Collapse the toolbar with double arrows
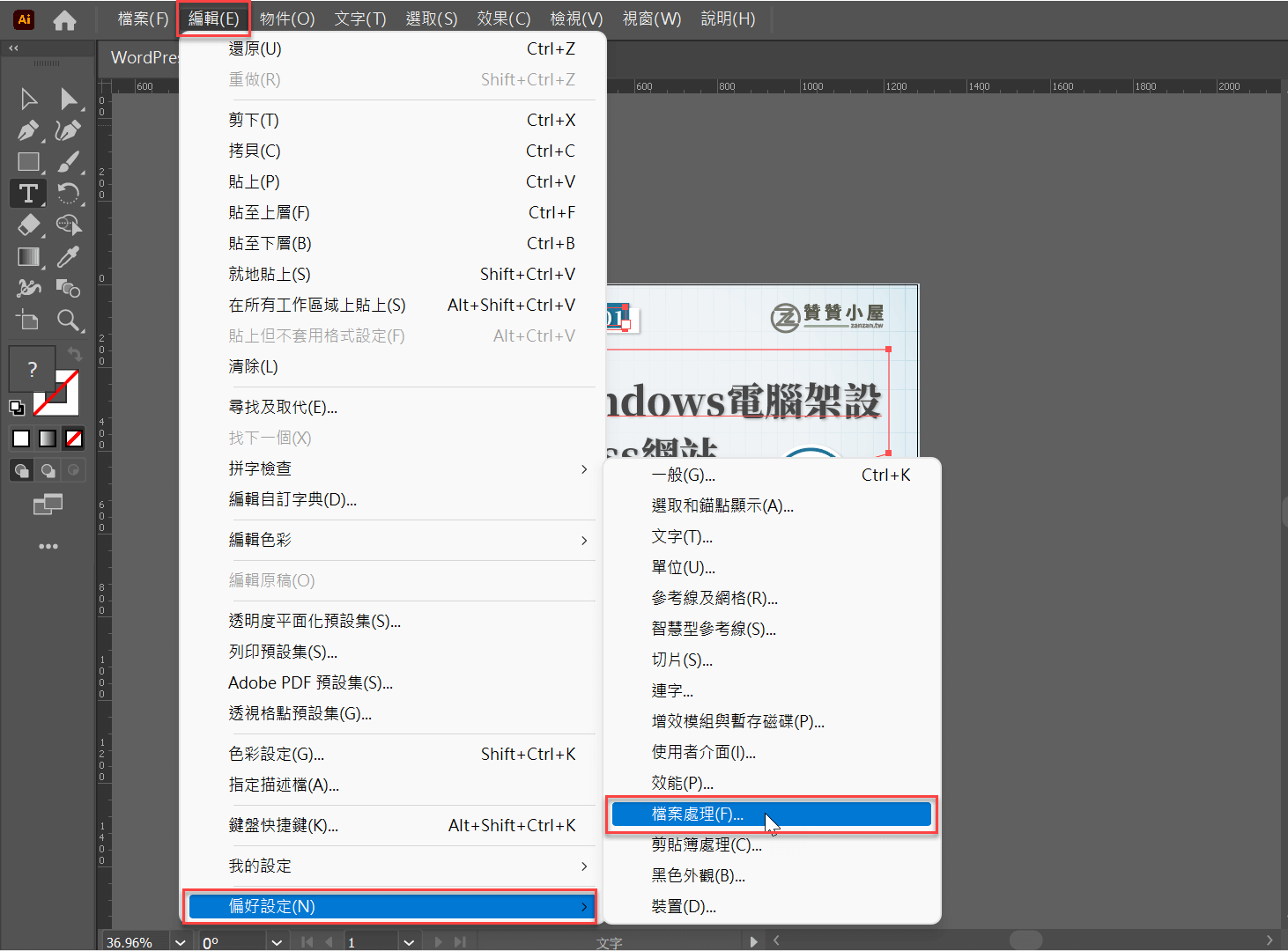 pyautogui.click(x=13, y=48)
